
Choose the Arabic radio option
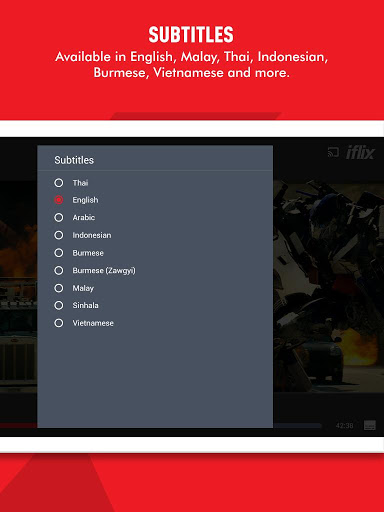[x=59, y=217]
